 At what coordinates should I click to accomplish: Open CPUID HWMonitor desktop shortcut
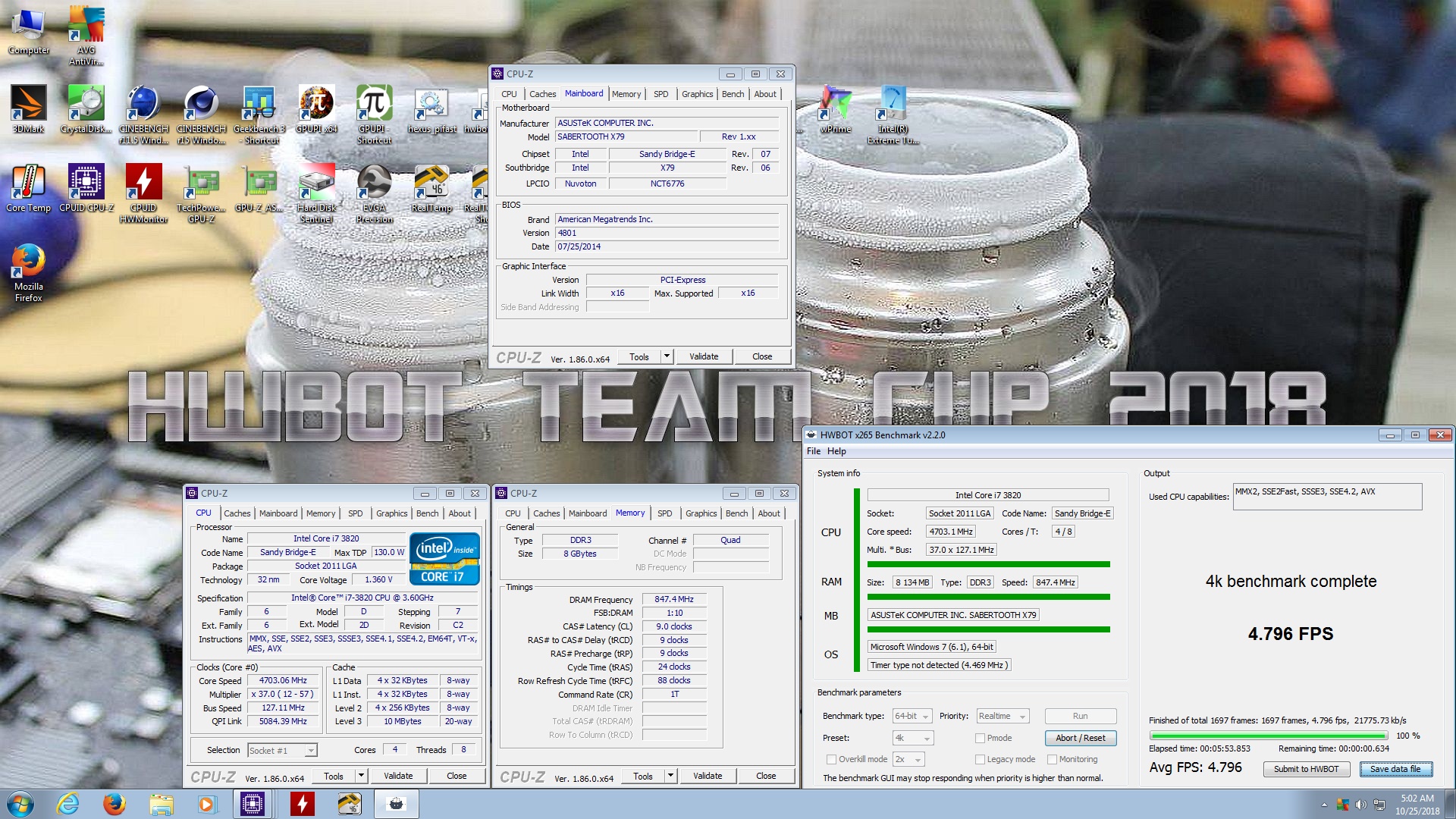coord(143,193)
